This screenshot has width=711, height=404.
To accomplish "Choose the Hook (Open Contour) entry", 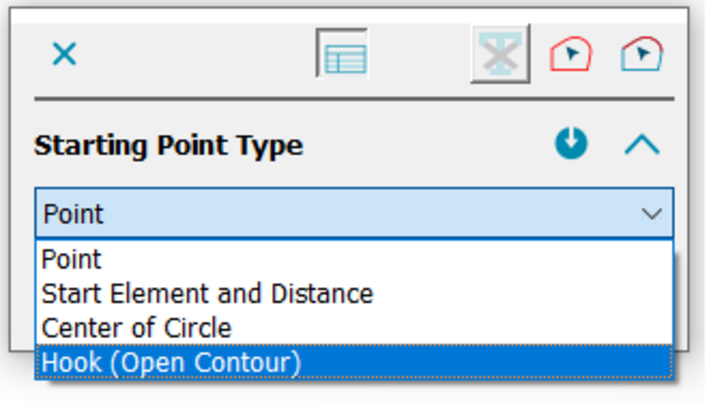I will click(171, 362).
